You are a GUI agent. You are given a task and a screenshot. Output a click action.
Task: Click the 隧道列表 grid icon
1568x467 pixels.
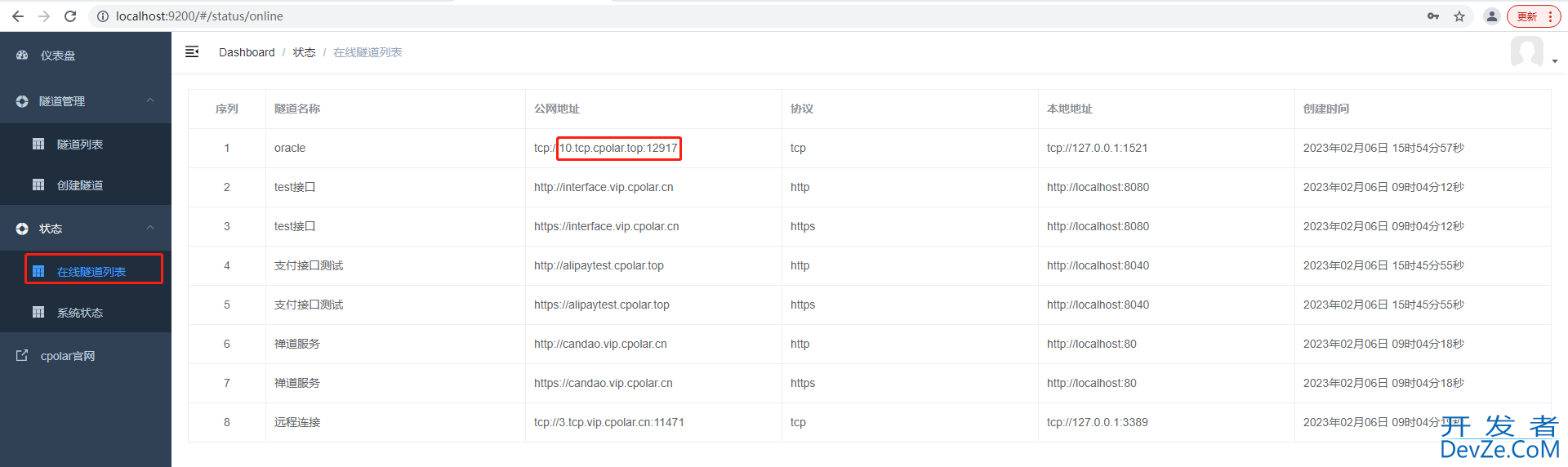(38, 144)
